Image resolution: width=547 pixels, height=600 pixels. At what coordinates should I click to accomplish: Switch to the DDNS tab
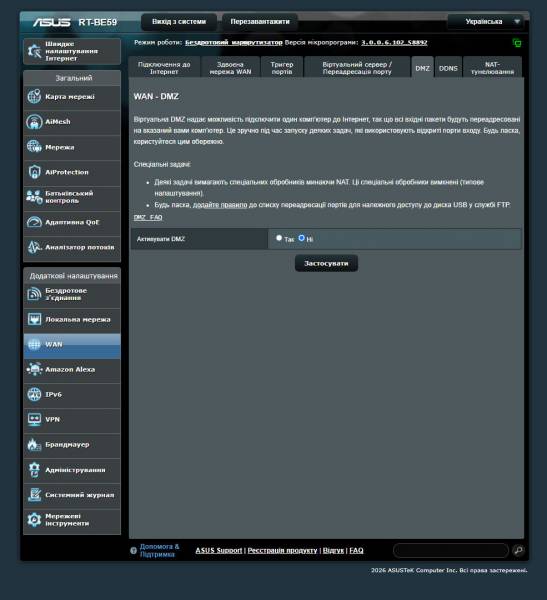448,68
